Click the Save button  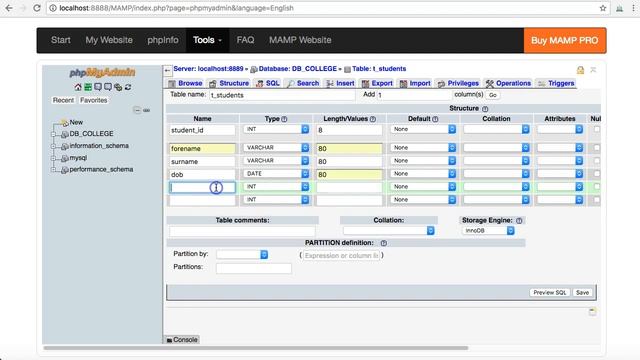pos(582,293)
